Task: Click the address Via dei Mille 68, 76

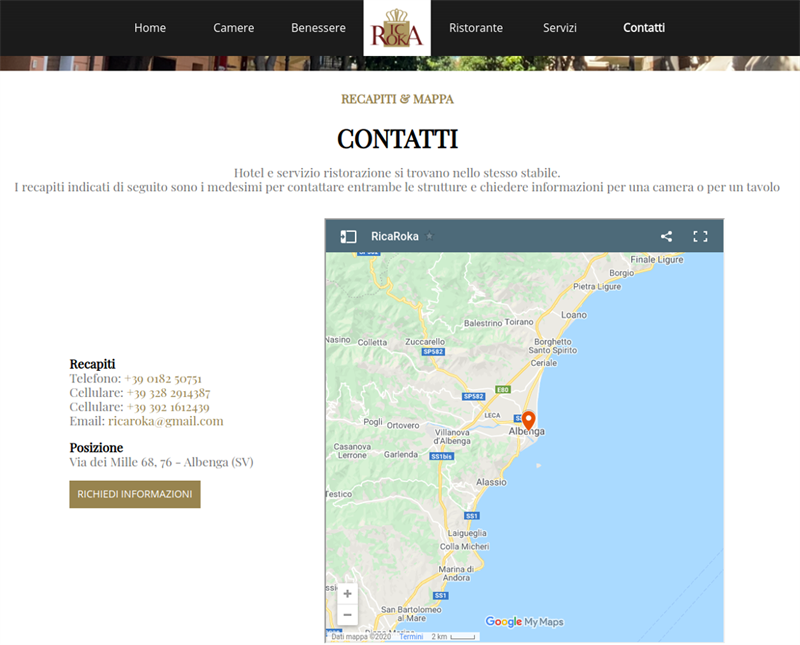Action: pyautogui.click(x=161, y=462)
